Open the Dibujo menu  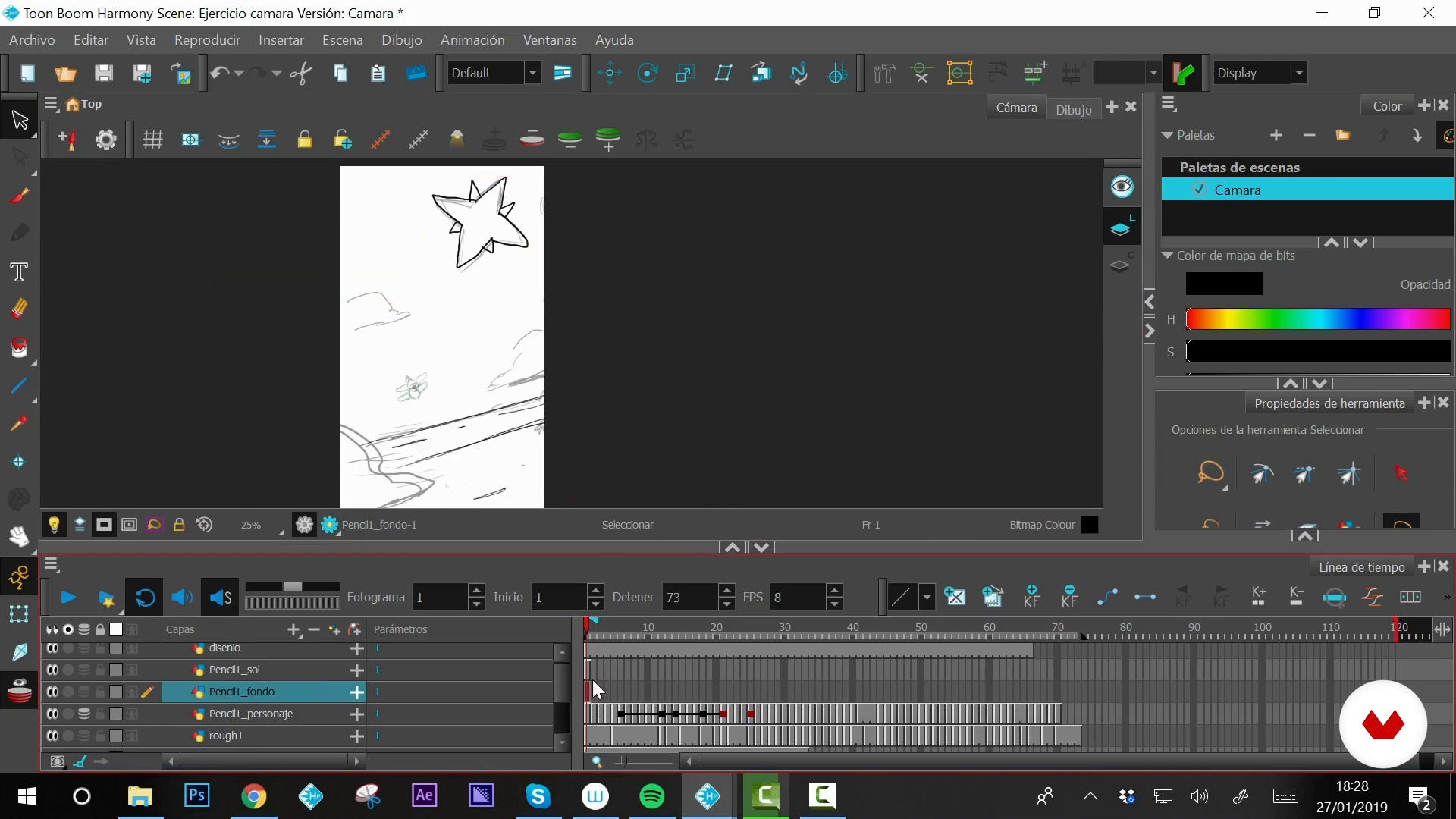point(402,40)
